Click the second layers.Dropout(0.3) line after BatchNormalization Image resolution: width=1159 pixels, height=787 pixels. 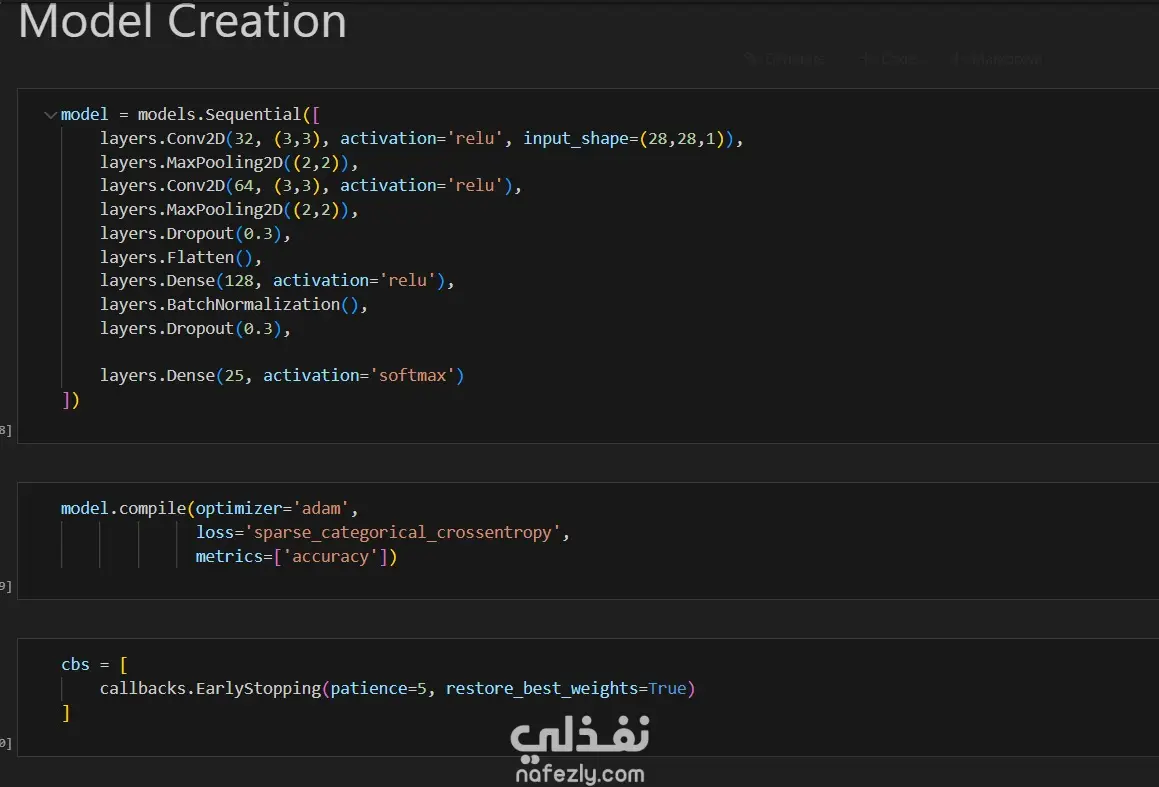coord(195,328)
